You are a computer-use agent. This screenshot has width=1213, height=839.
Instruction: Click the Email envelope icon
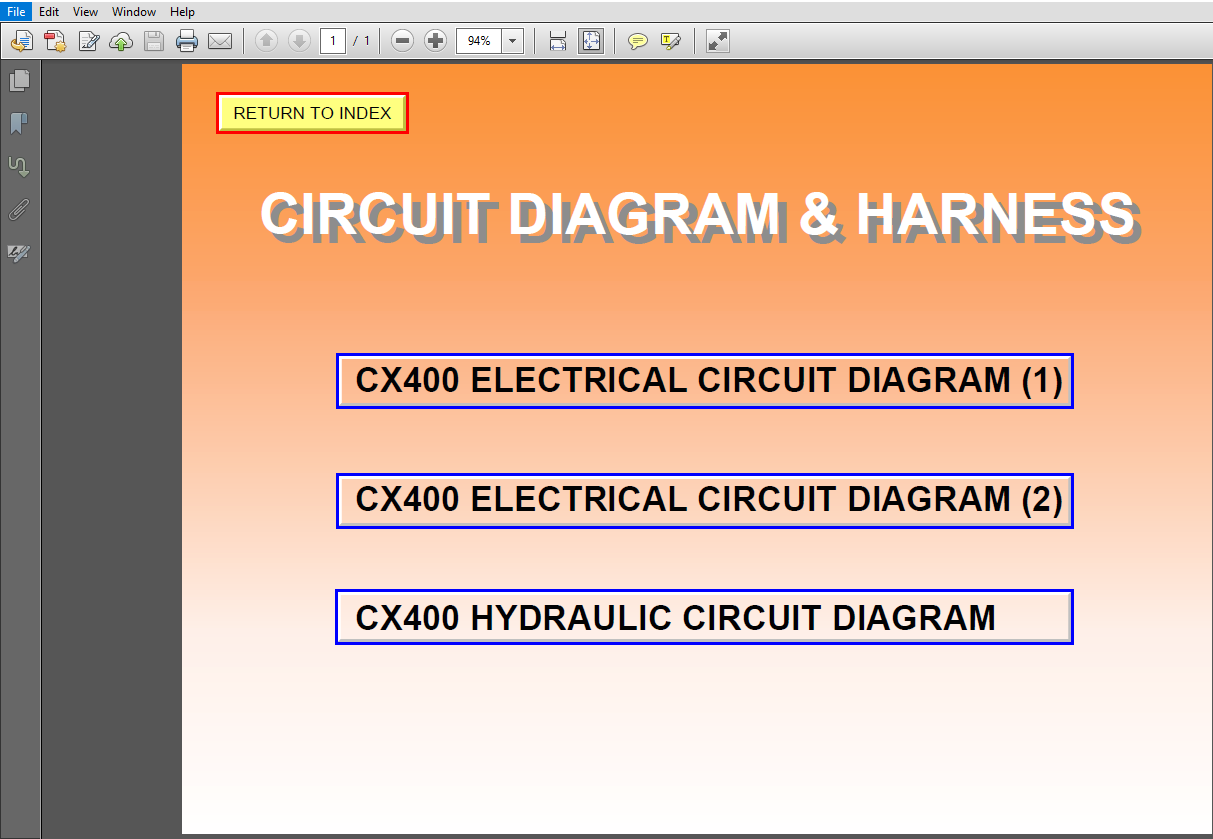coord(220,41)
